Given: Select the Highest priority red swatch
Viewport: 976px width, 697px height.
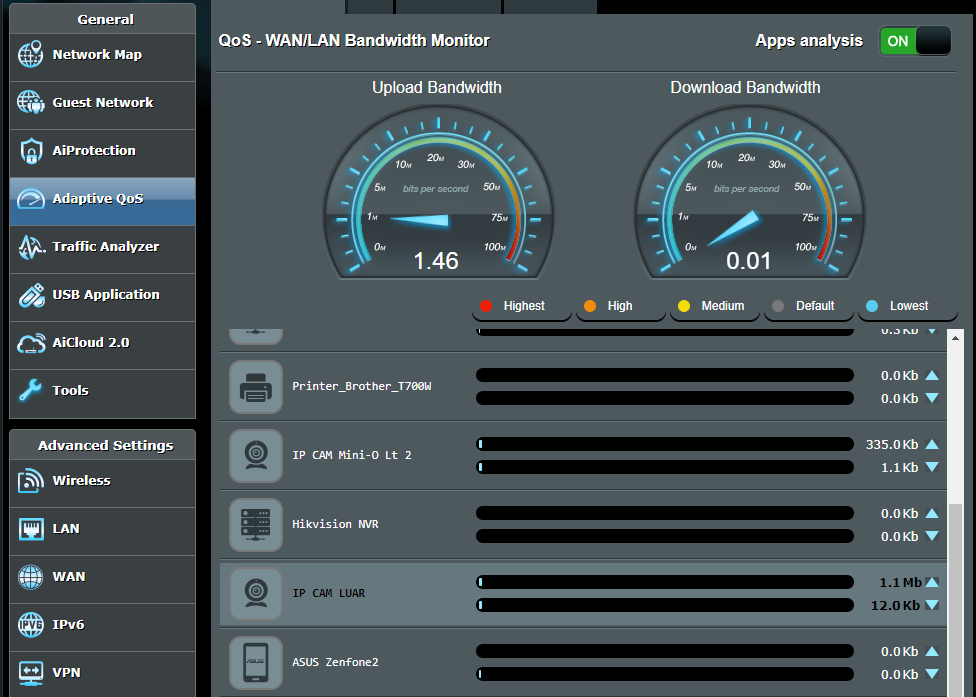Looking at the screenshot, I should (487, 306).
